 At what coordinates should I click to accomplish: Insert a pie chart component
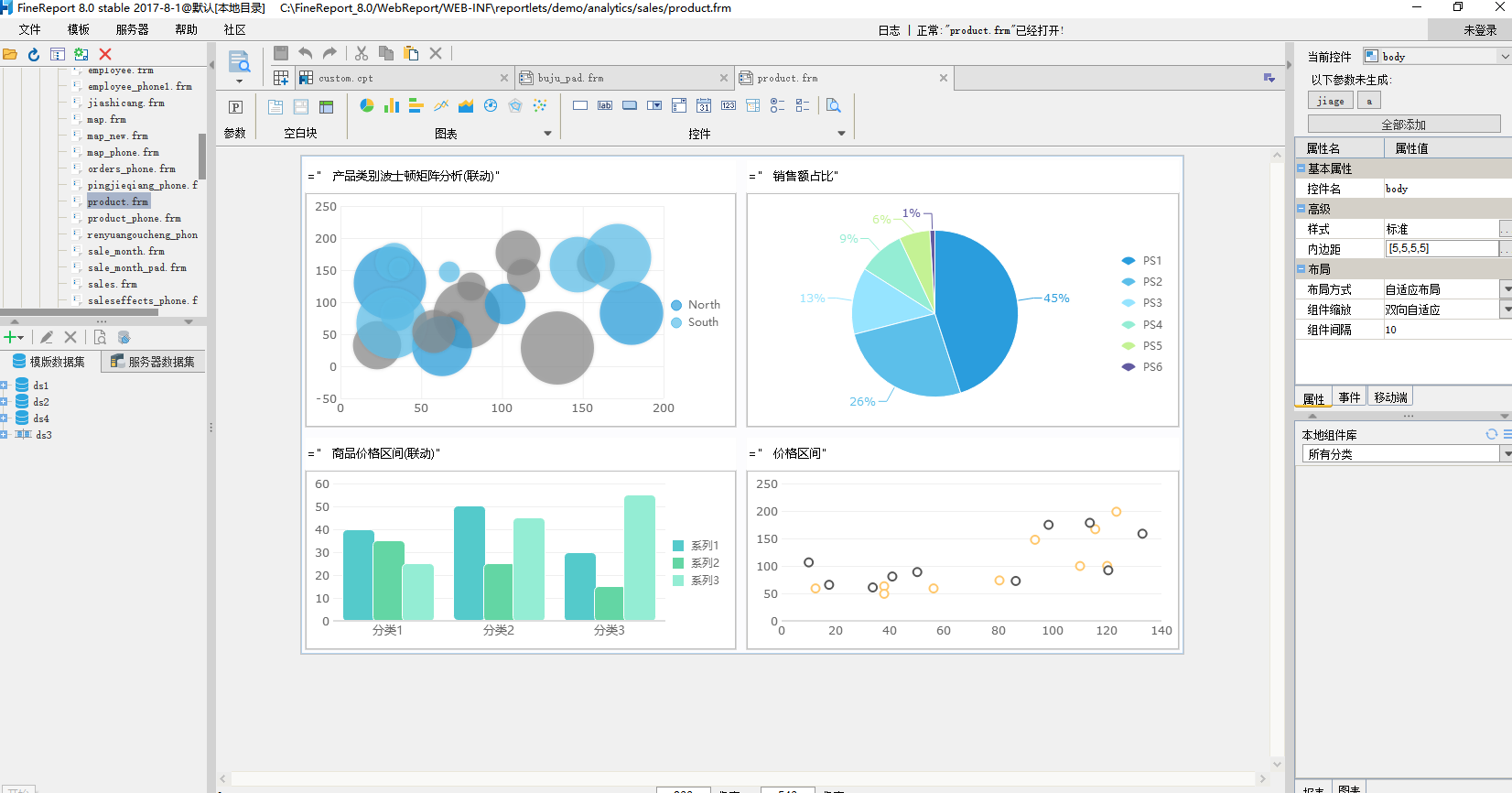click(367, 105)
